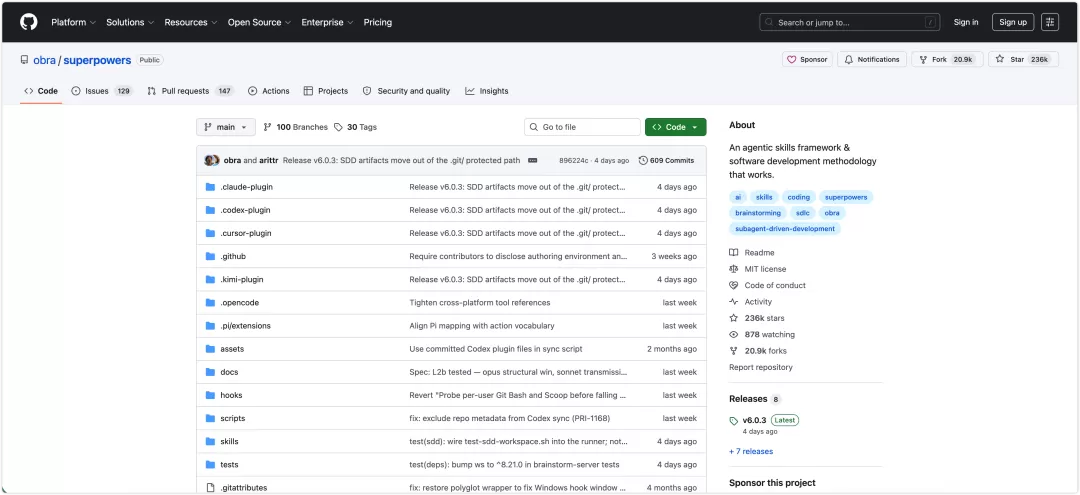Expand the Resources menu
The image size is (1080, 495).
pos(191,22)
